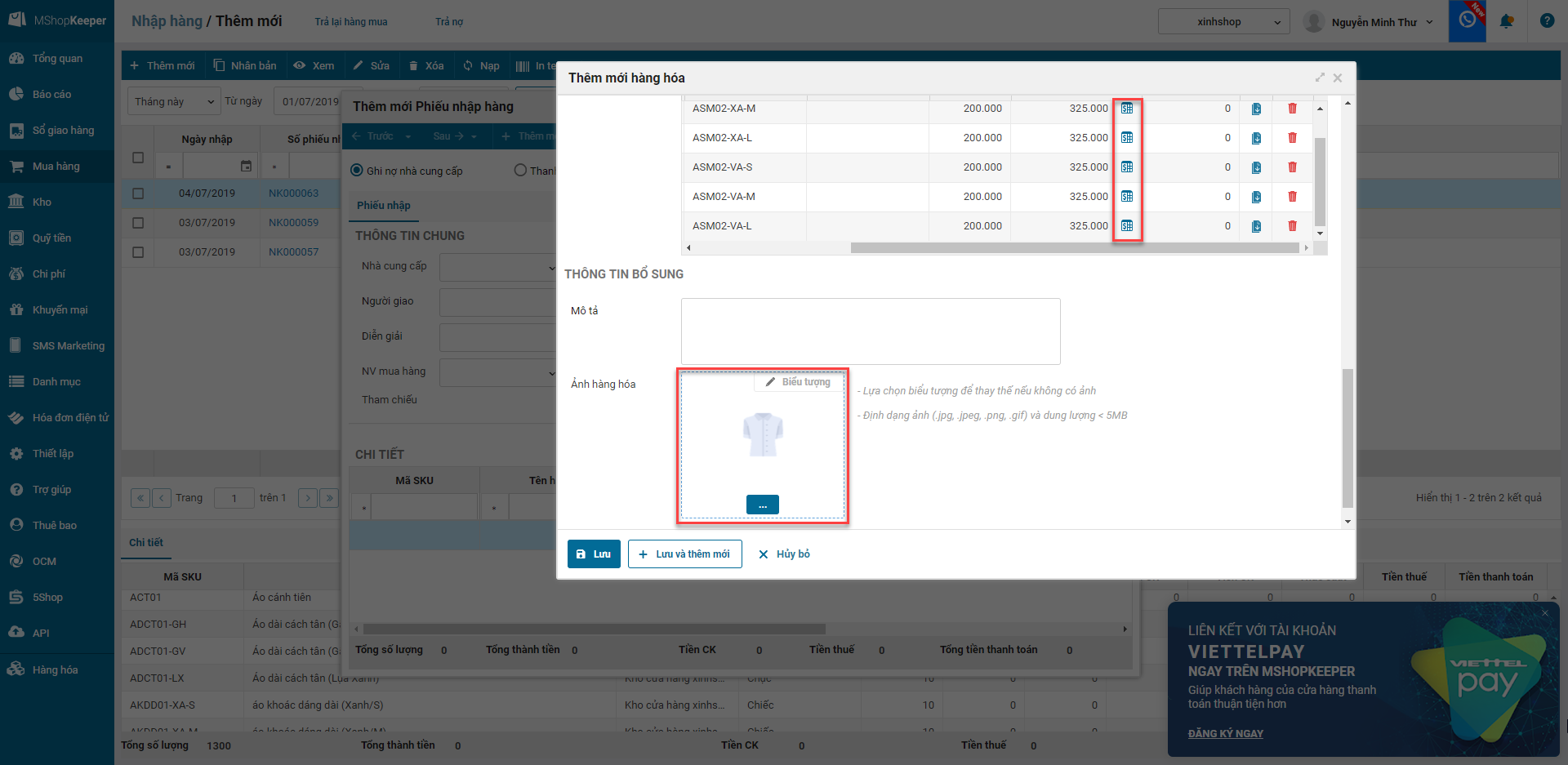Open the blue clock New feature icon
The height and width of the screenshot is (765, 1568).
pos(1467,21)
